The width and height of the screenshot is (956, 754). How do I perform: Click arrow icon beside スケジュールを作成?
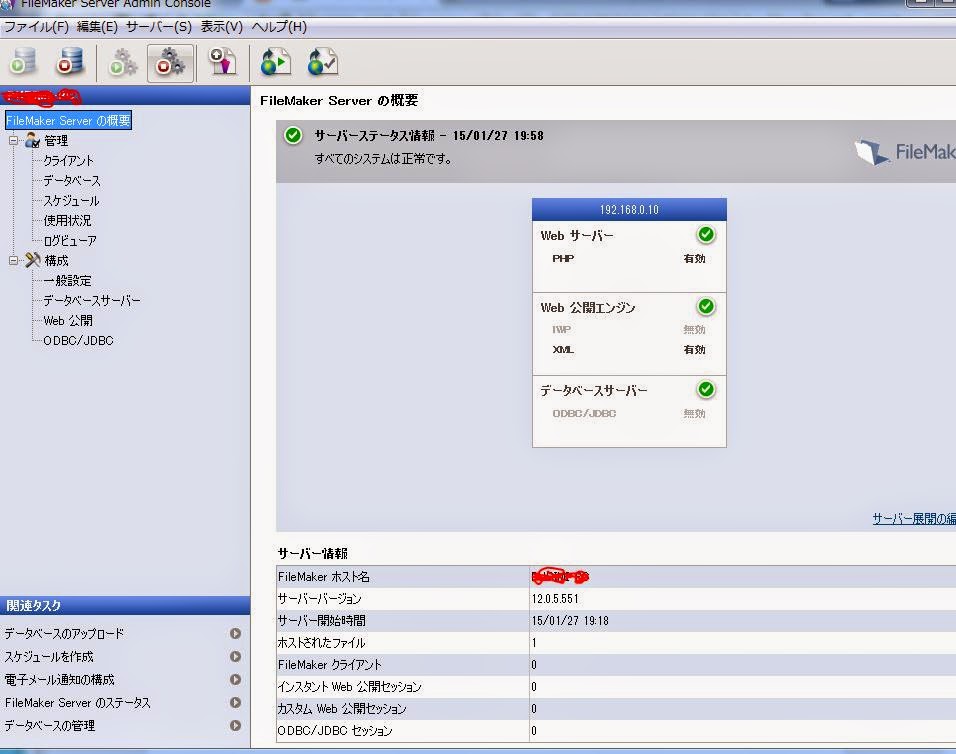(235, 656)
